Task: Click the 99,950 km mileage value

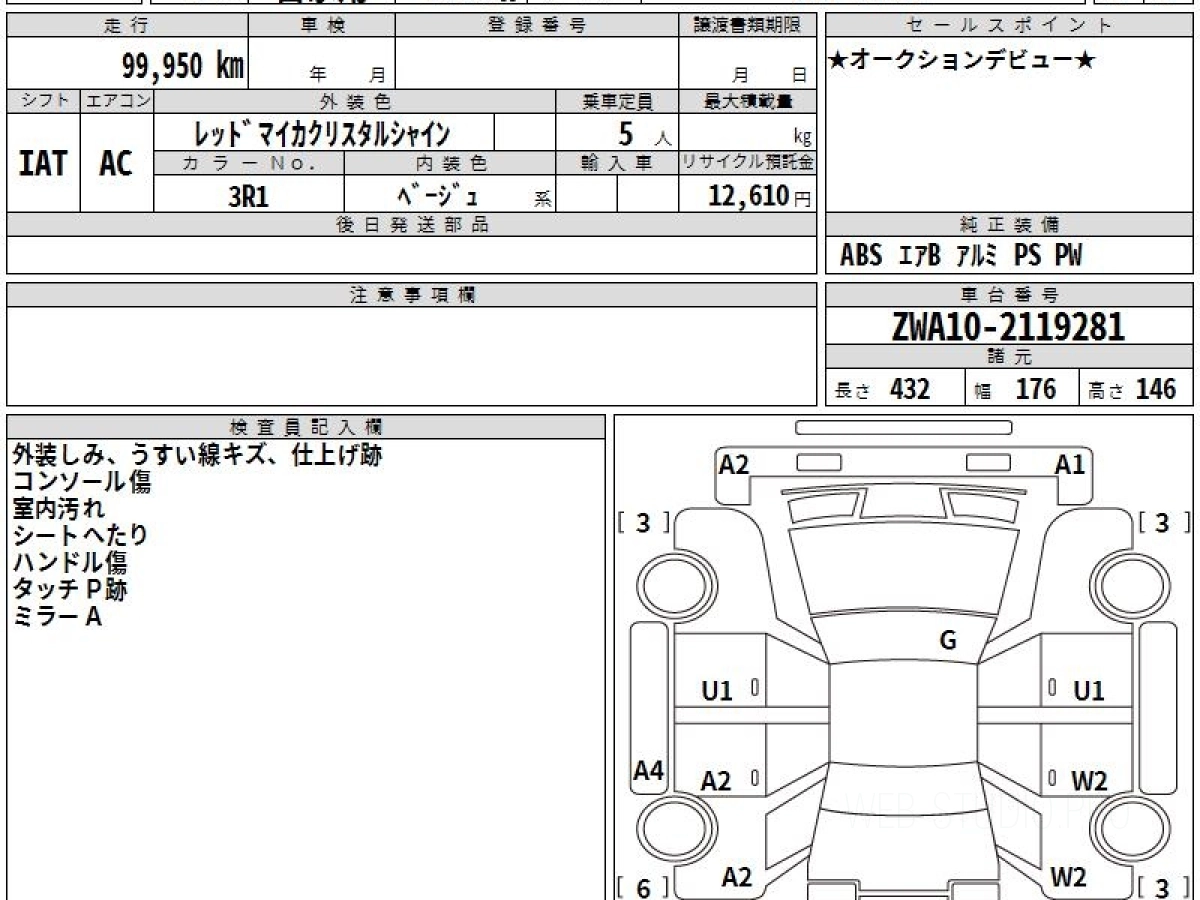Action: tap(182, 66)
